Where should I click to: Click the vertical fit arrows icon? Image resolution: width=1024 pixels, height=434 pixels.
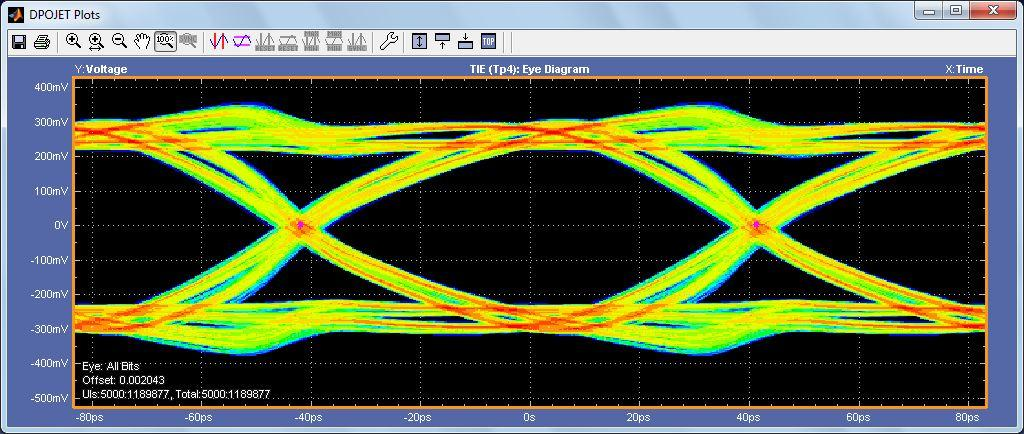click(419, 42)
